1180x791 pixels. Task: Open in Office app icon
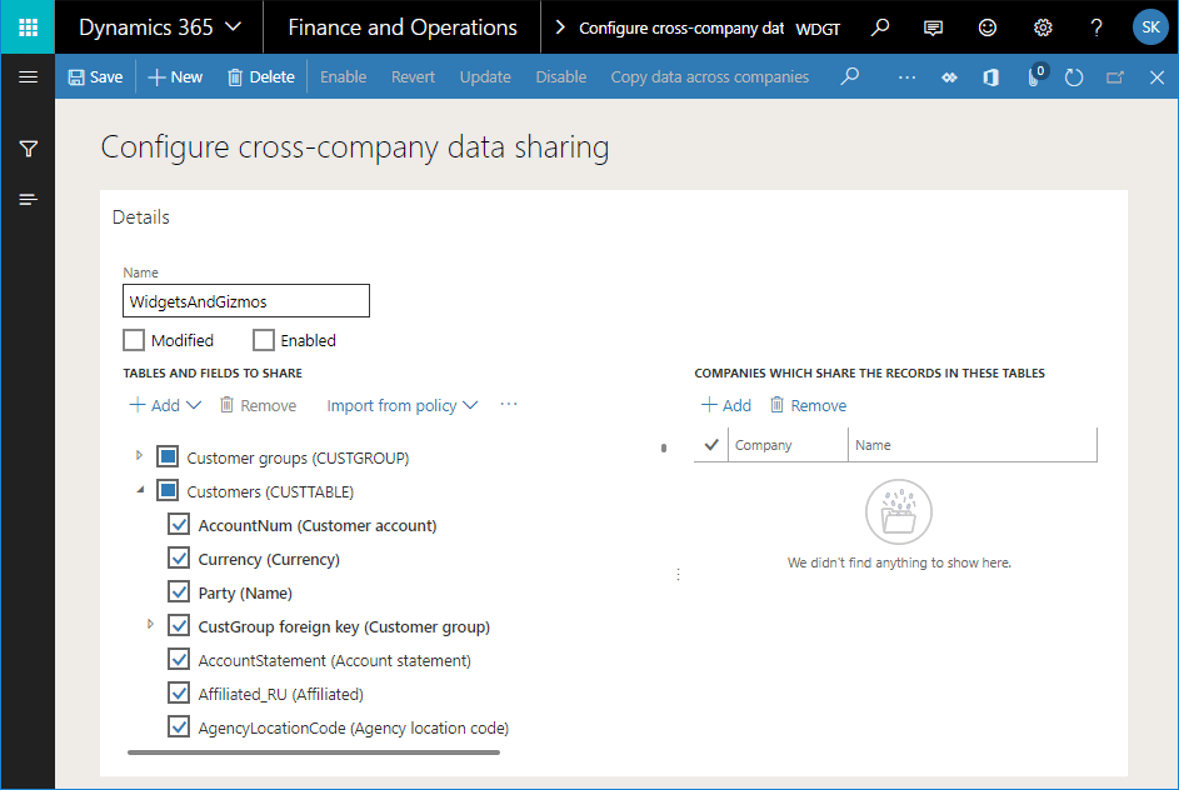[991, 78]
